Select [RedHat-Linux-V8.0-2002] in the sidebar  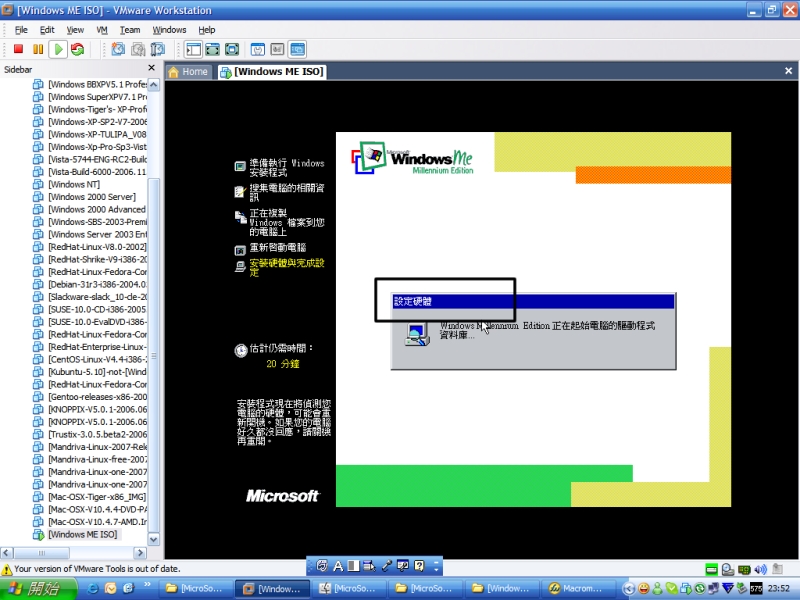click(x=97, y=247)
